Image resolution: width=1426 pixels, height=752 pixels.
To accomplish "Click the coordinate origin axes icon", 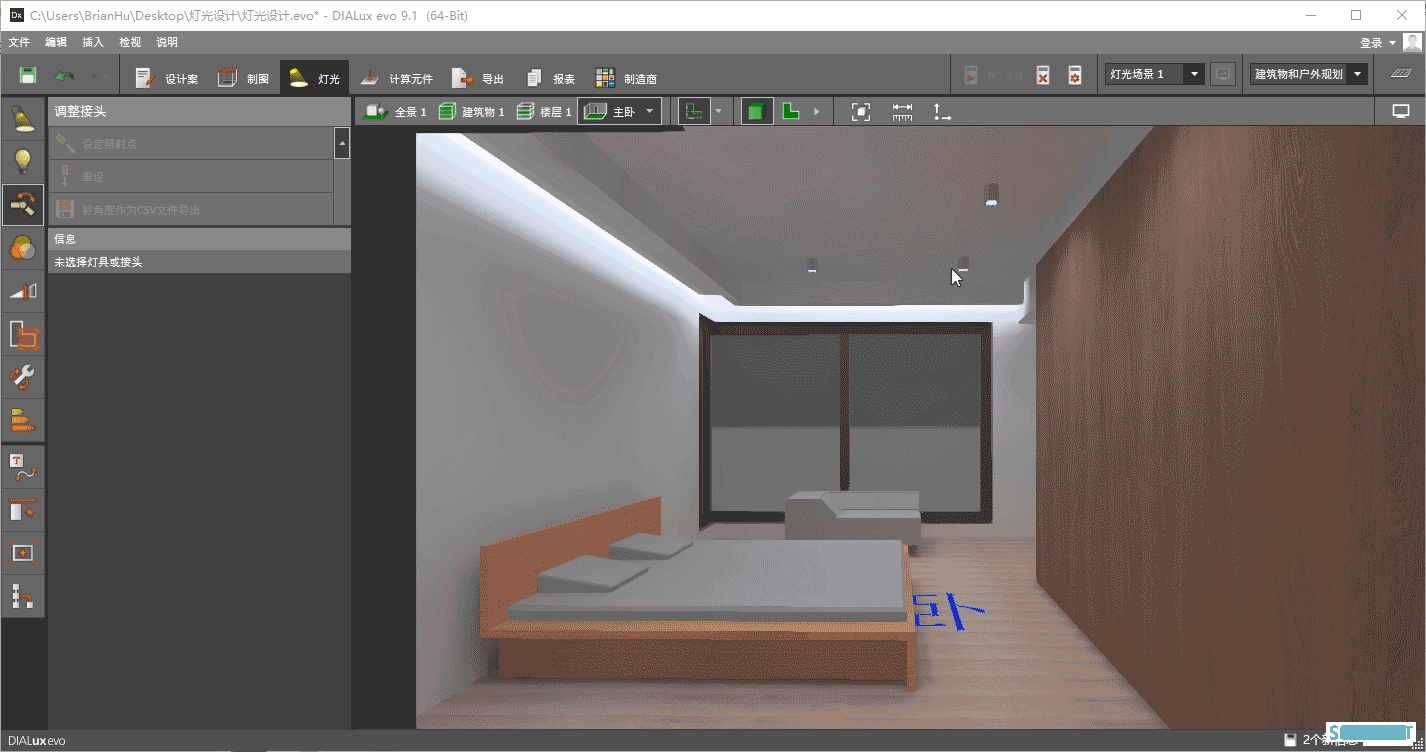I will coord(942,112).
